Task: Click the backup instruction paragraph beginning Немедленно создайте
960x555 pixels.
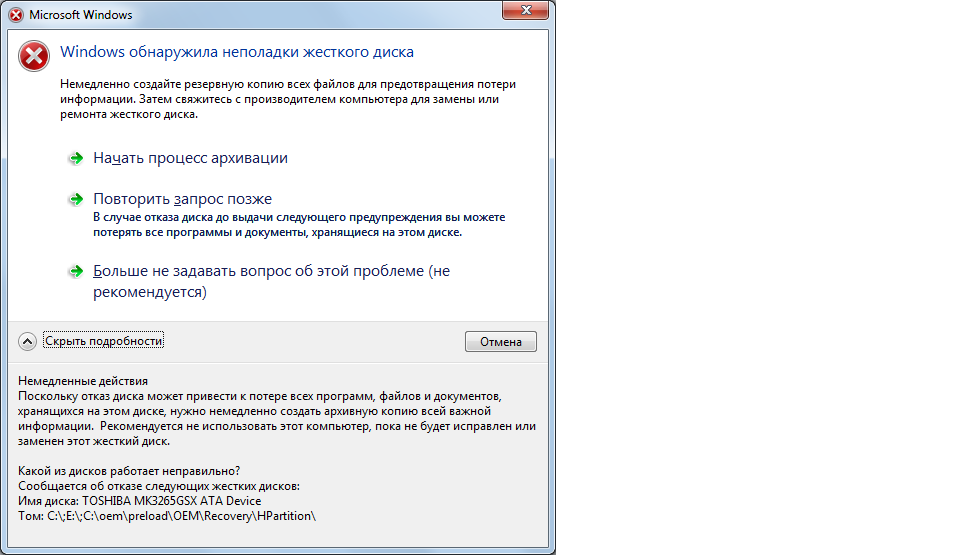Action: tap(287, 99)
